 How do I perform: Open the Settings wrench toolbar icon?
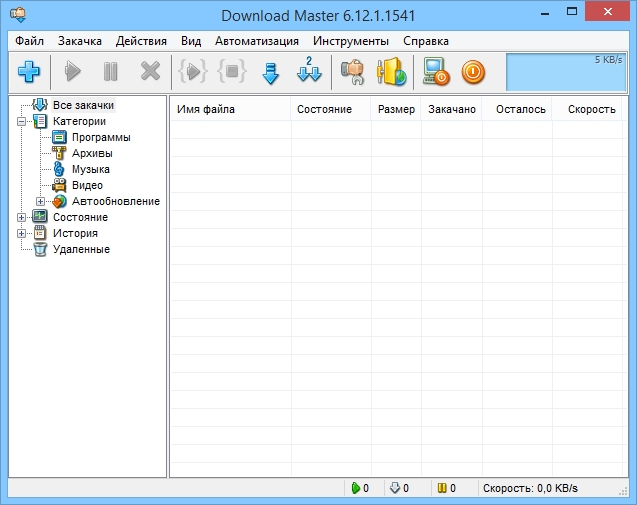pyautogui.click(x=351, y=72)
